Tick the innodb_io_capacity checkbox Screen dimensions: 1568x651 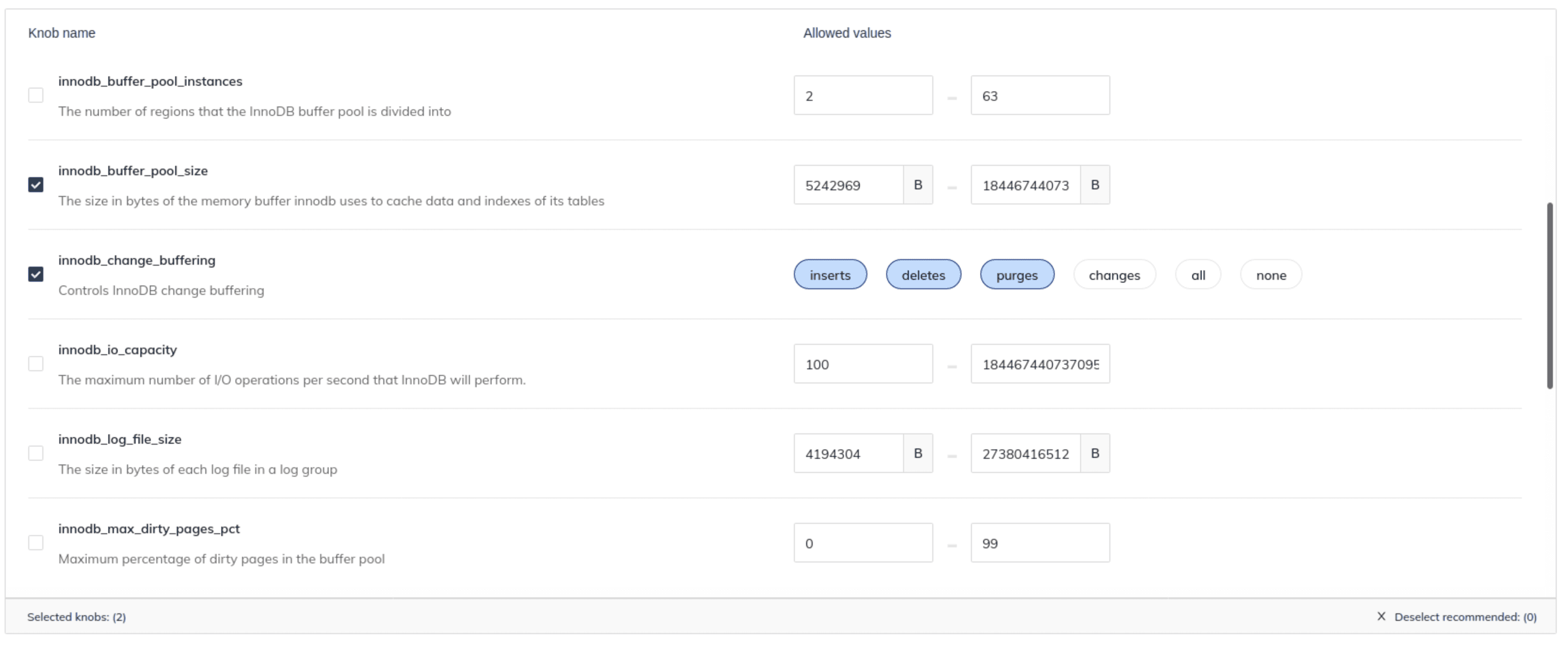click(35, 364)
